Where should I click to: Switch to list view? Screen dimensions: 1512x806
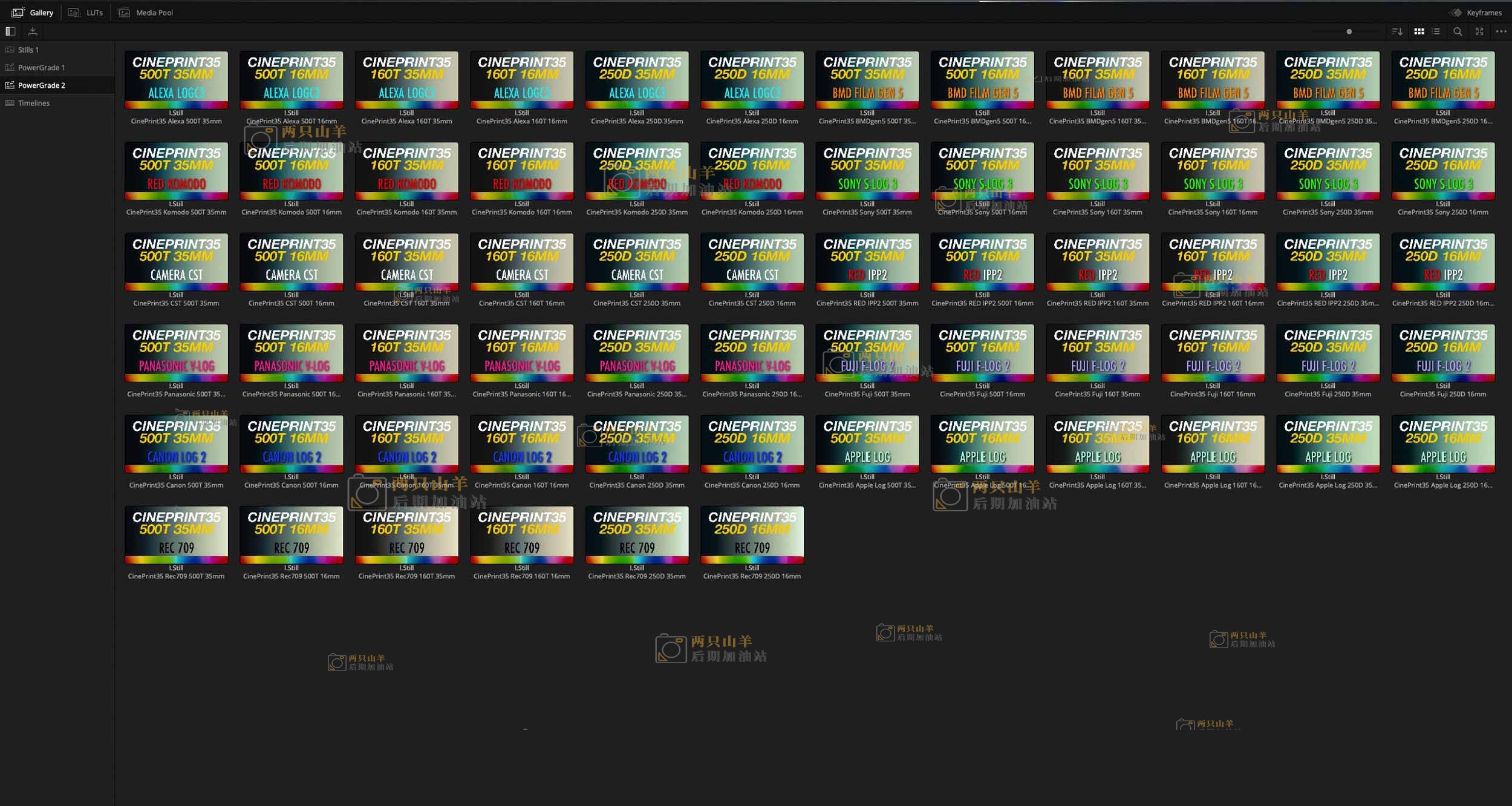(1436, 31)
